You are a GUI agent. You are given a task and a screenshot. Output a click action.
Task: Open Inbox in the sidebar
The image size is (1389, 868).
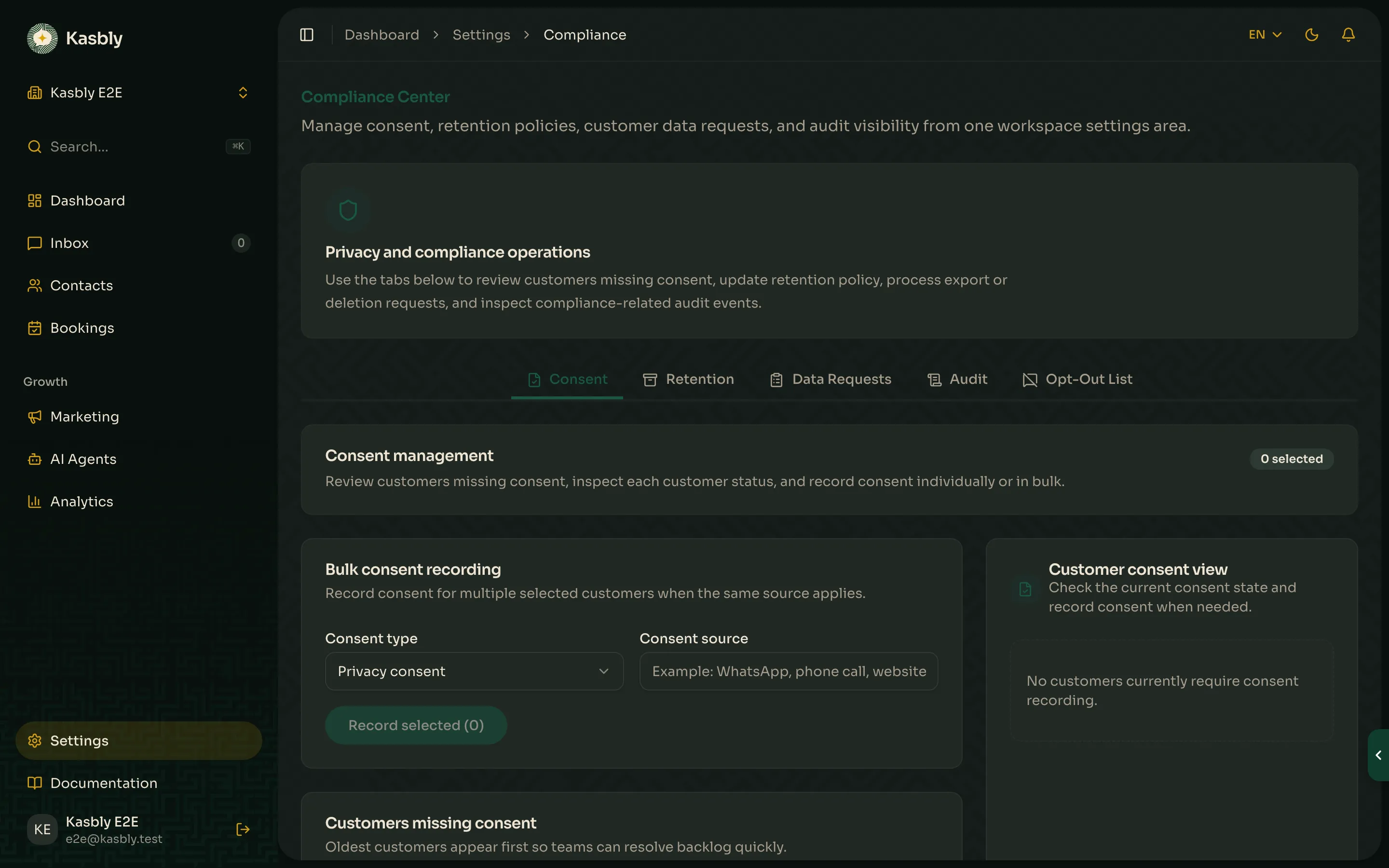[x=138, y=244]
